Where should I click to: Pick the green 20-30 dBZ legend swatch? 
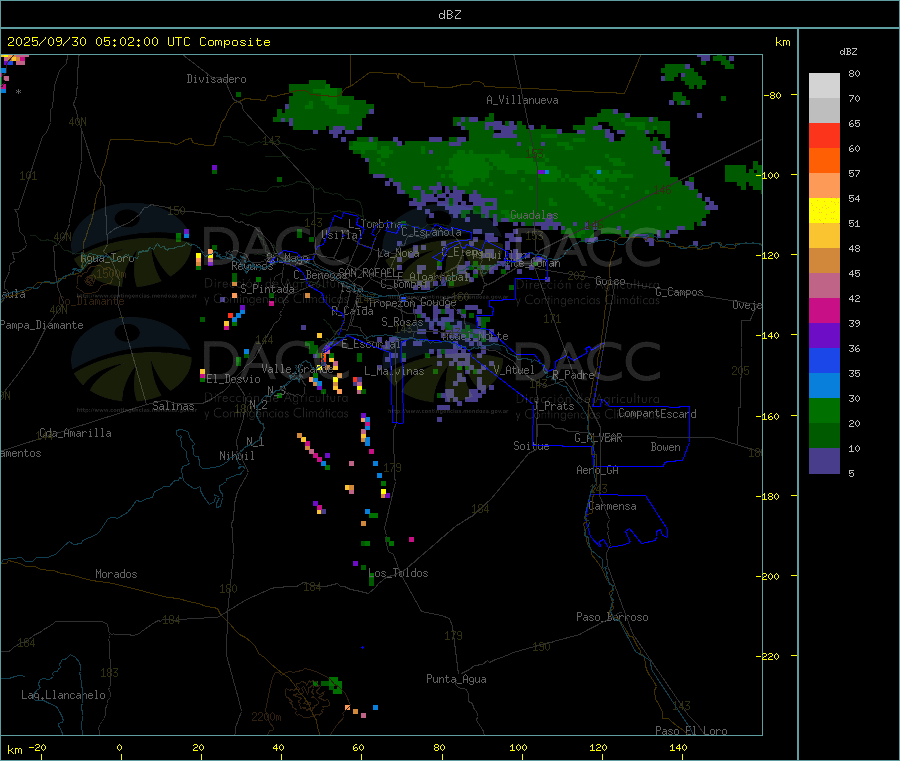(824, 410)
